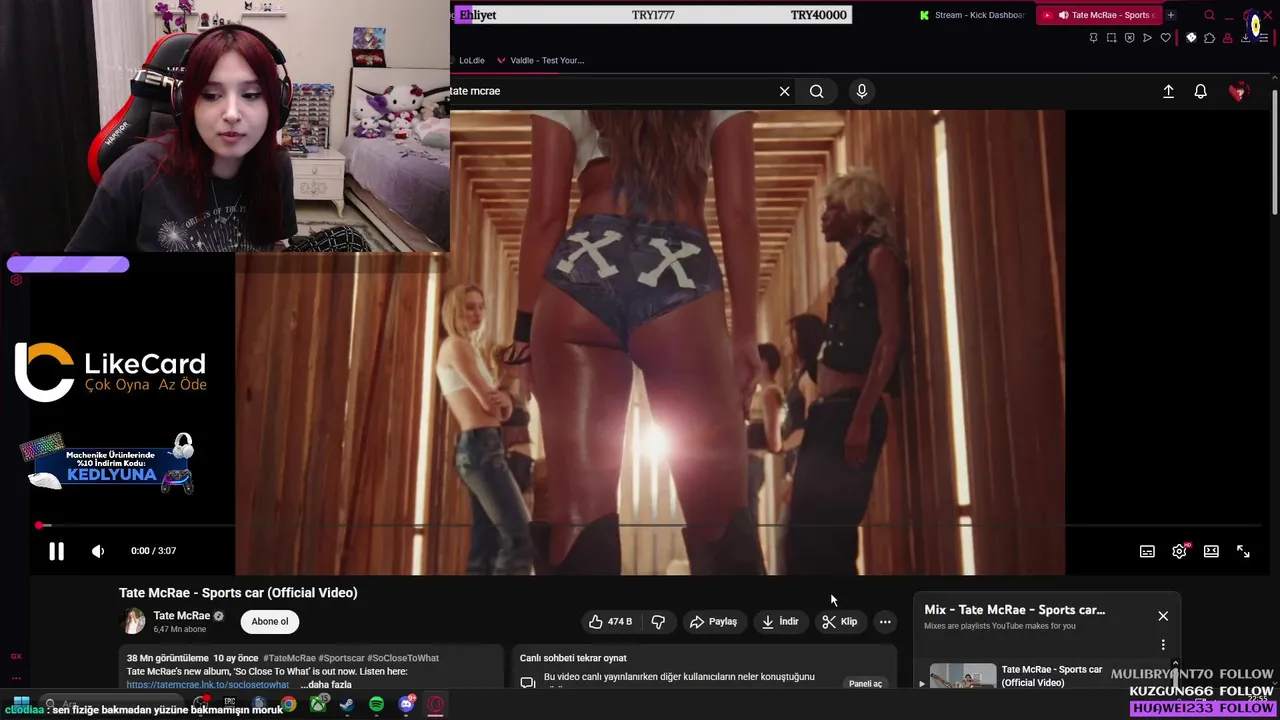The image size is (1280, 720).
Task: Open the Mix playlist three-dot options menu
Action: pyautogui.click(x=1163, y=645)
